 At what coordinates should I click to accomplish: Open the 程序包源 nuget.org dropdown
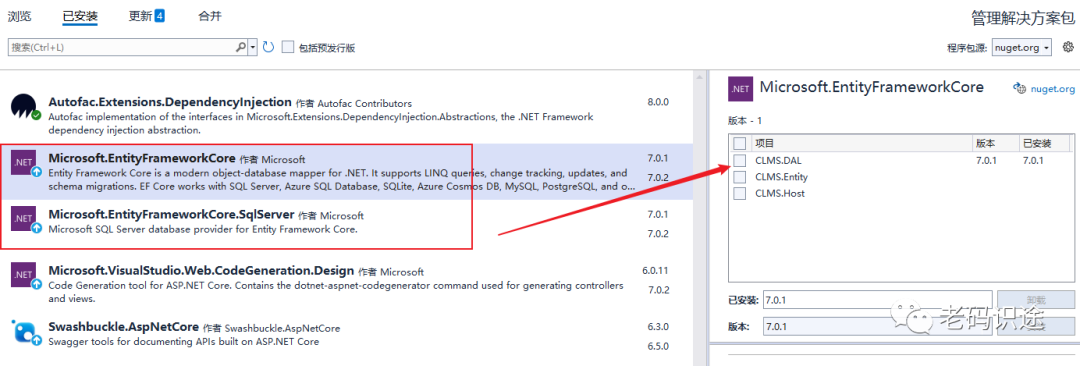(x=1021, y=48)
